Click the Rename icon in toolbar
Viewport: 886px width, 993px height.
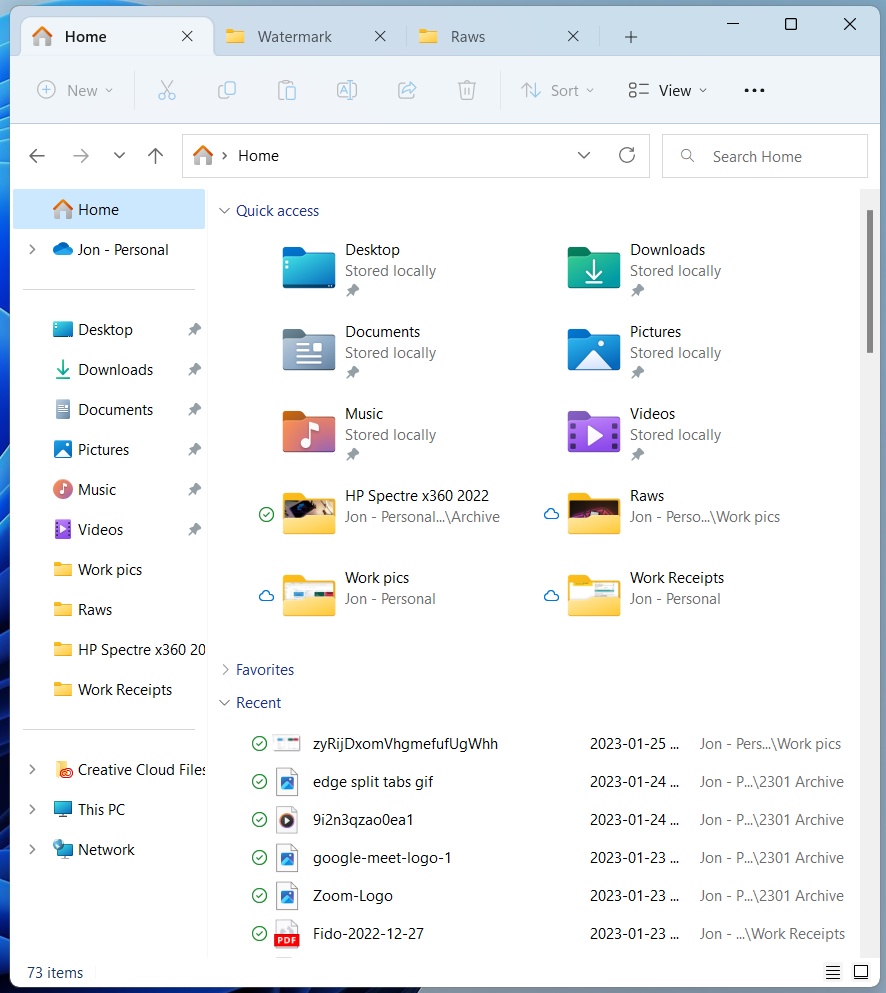click(x=347, y=90)
